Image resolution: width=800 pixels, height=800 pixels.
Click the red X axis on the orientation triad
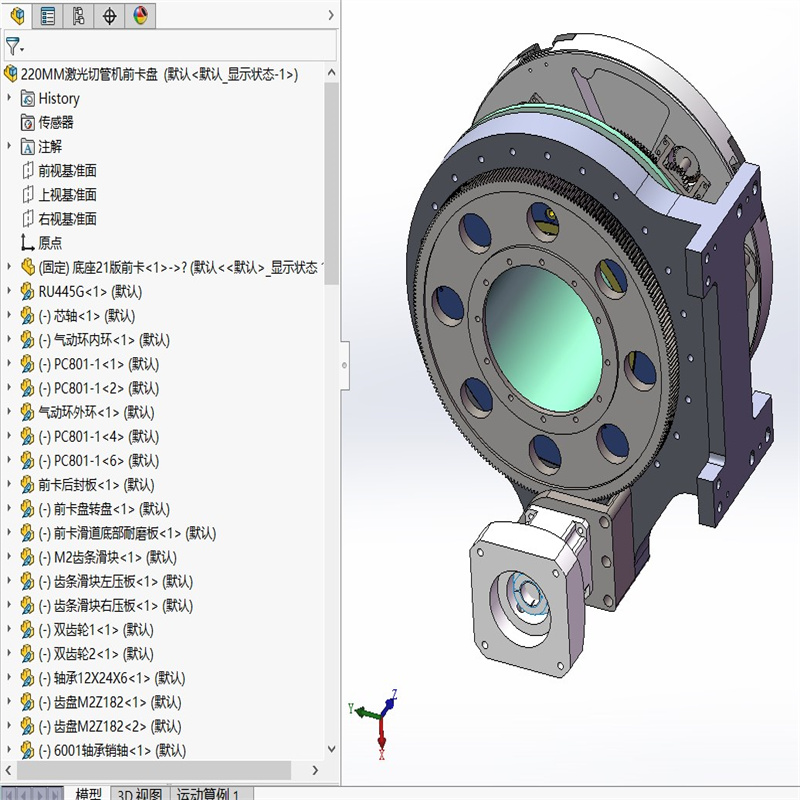[x=383, y=740]
